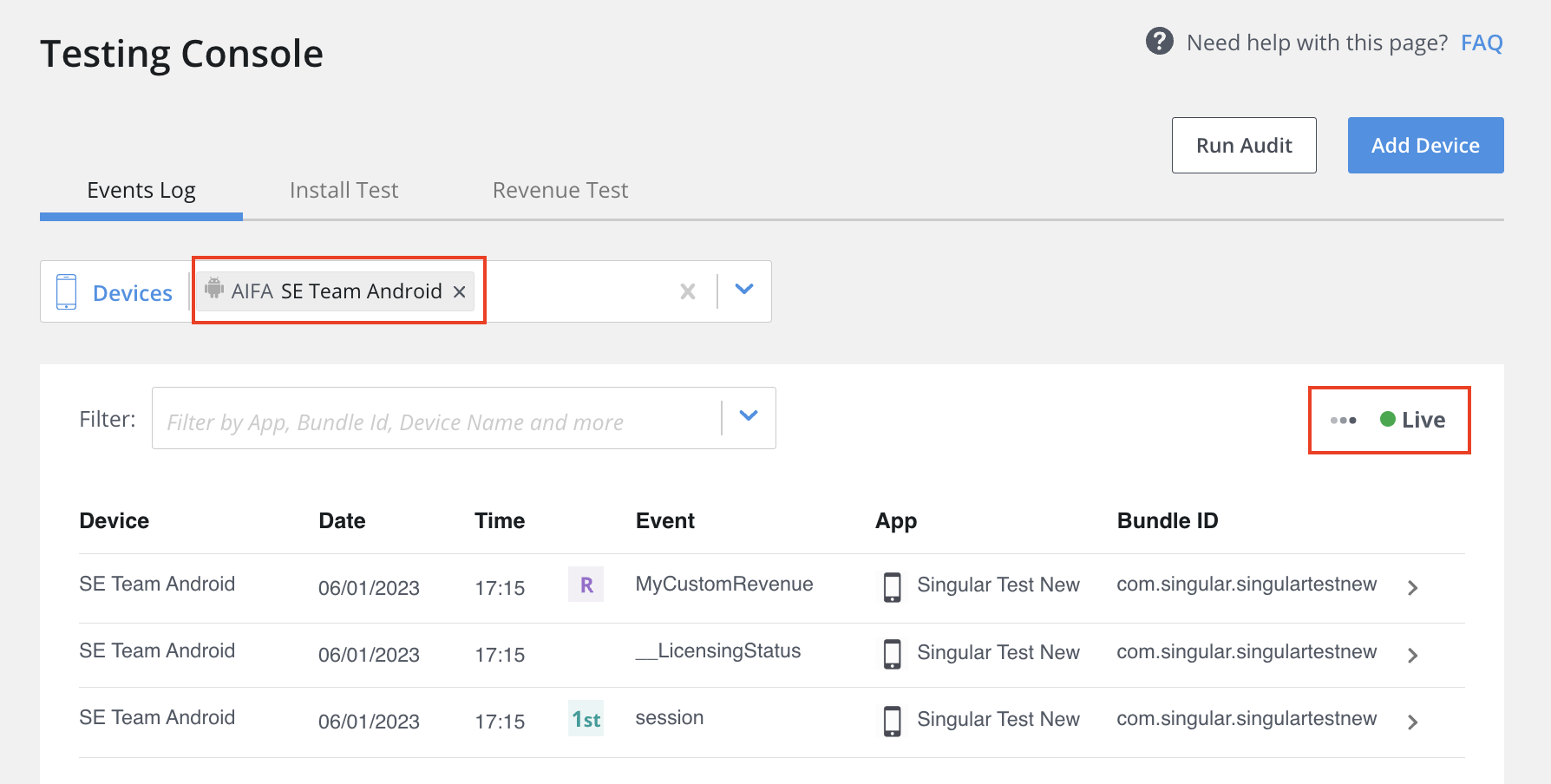Image resolution: width=1551 pixels, height=784 pixels.
Task: Click the R revenue badge on MyCustomRevenue
Action: (586, 585)
